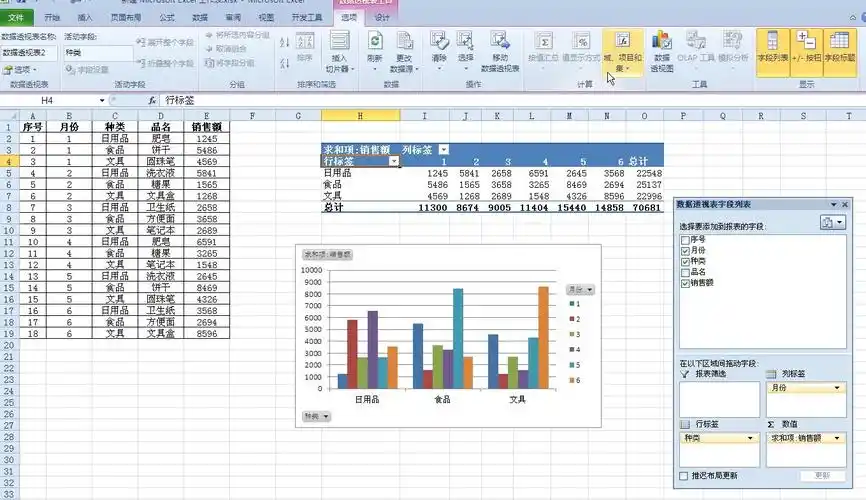Uncheck the 销售额 field checkbox

(x=685, y=283)
